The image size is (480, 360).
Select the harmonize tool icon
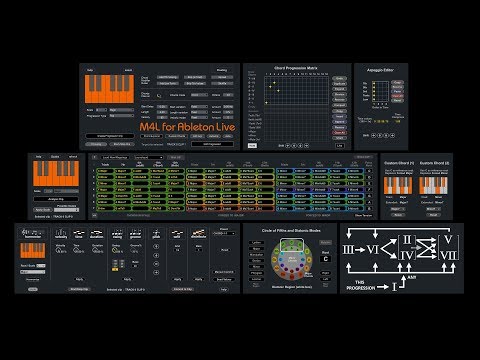(x=33, y=233)
